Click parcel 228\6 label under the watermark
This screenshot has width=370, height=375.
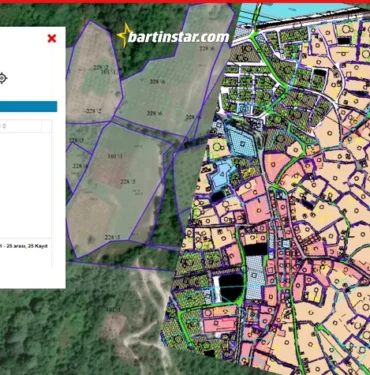tap(207, 48)
